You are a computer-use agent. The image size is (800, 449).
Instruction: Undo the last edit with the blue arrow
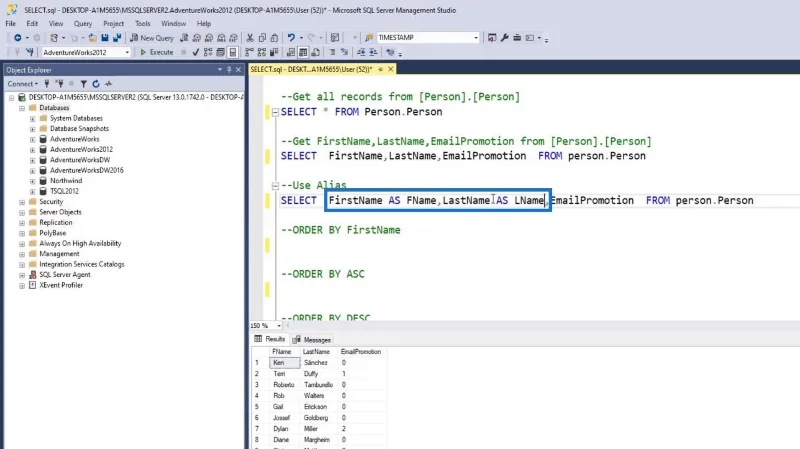coord(291,38)
